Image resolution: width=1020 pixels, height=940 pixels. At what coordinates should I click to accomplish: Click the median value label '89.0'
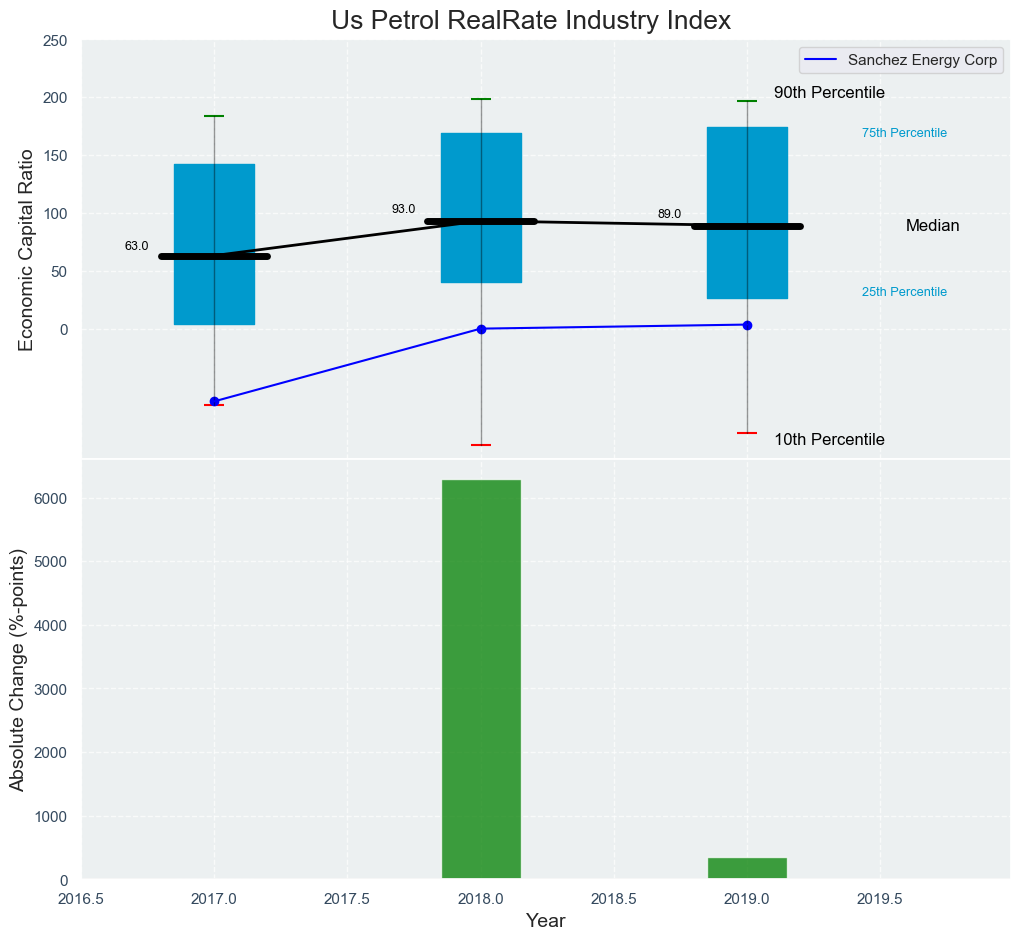[669, 214]
